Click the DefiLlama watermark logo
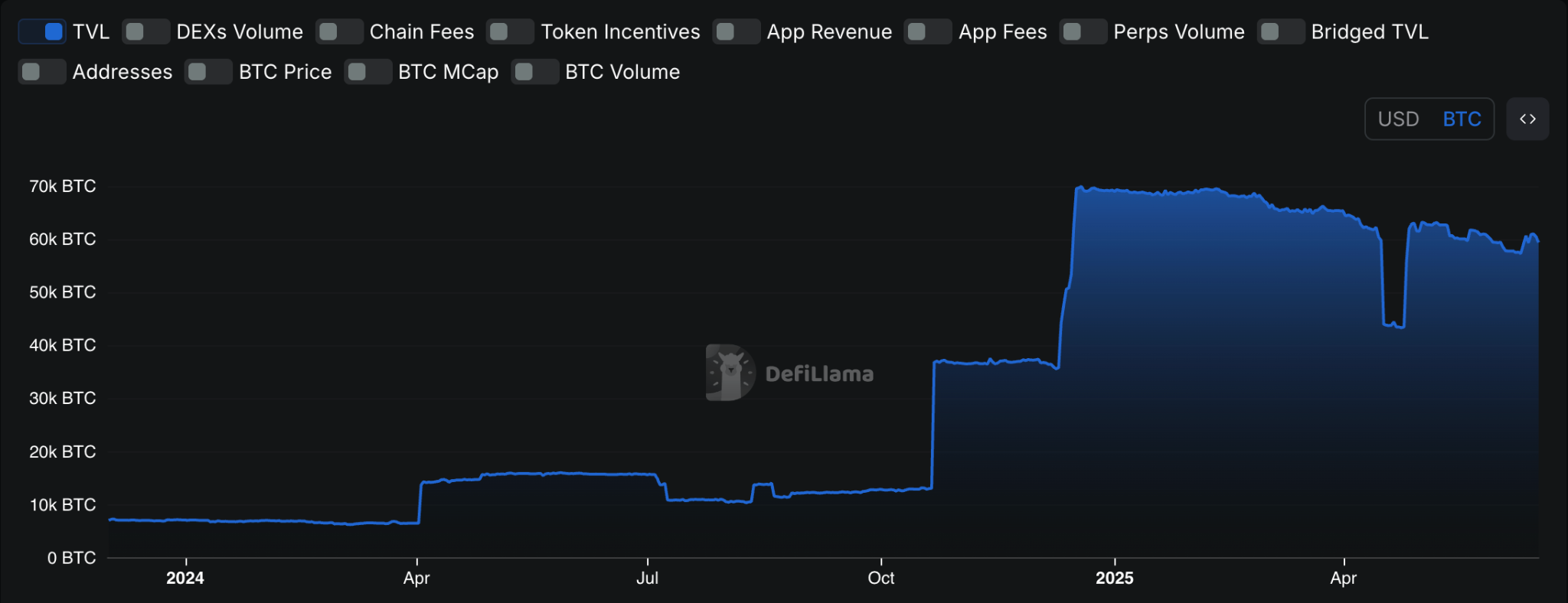1568x603 pixels. [789, 373]
